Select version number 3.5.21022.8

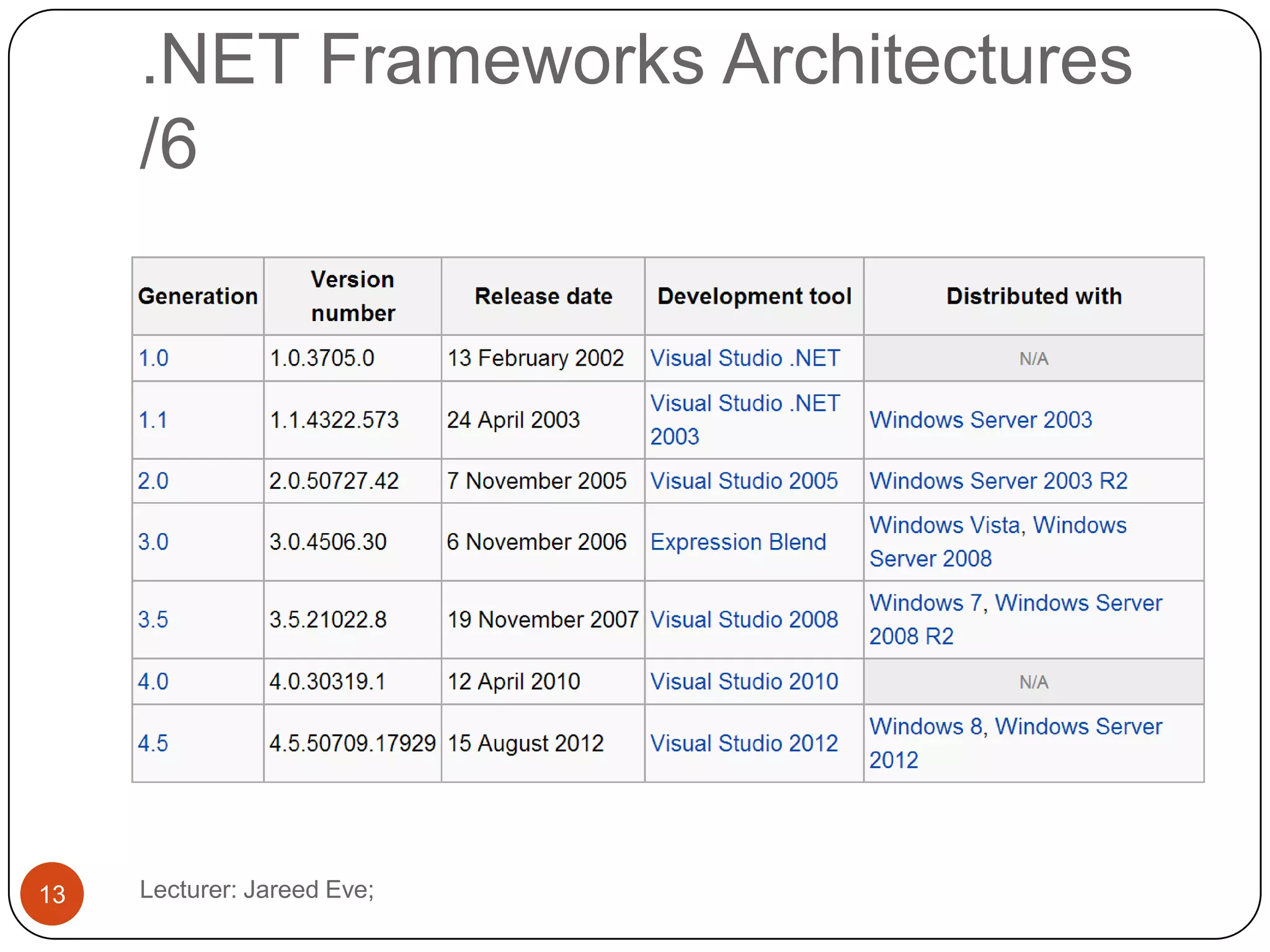coord(328,619)
